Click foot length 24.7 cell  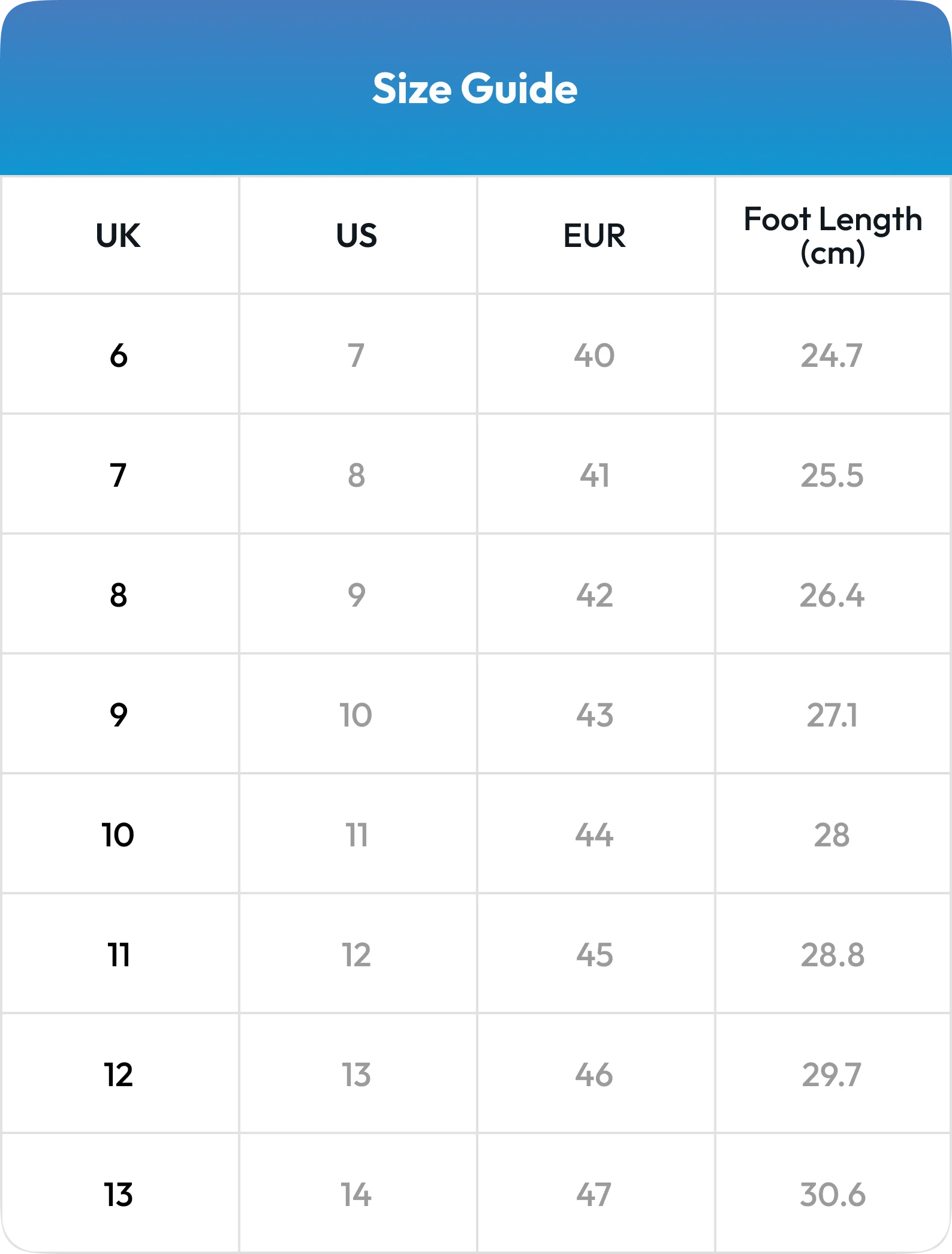point(832,355)
